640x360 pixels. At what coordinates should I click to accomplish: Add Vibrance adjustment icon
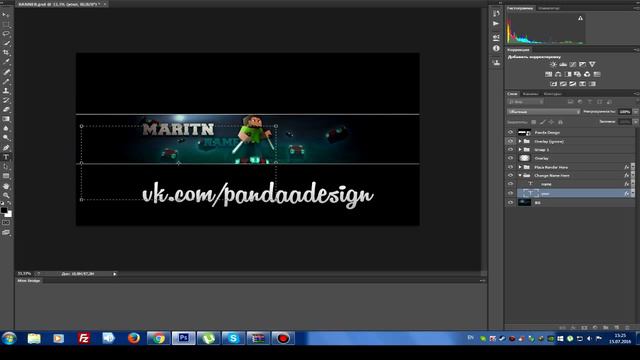click(x=592, y=64)
